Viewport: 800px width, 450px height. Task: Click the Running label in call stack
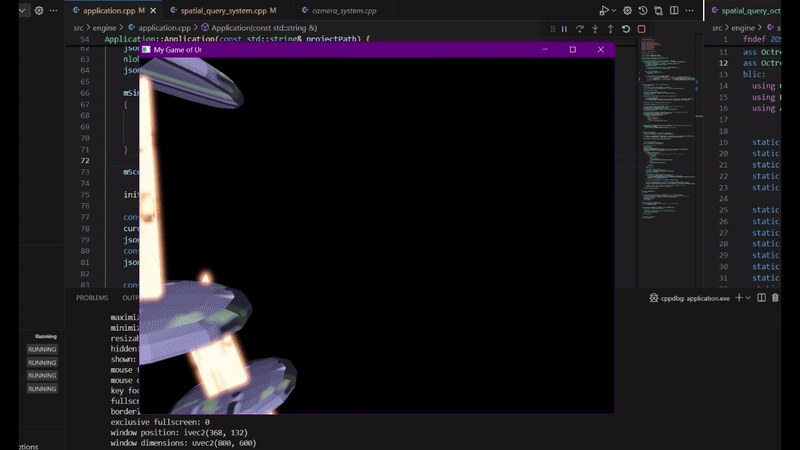[x=45, y=336]
